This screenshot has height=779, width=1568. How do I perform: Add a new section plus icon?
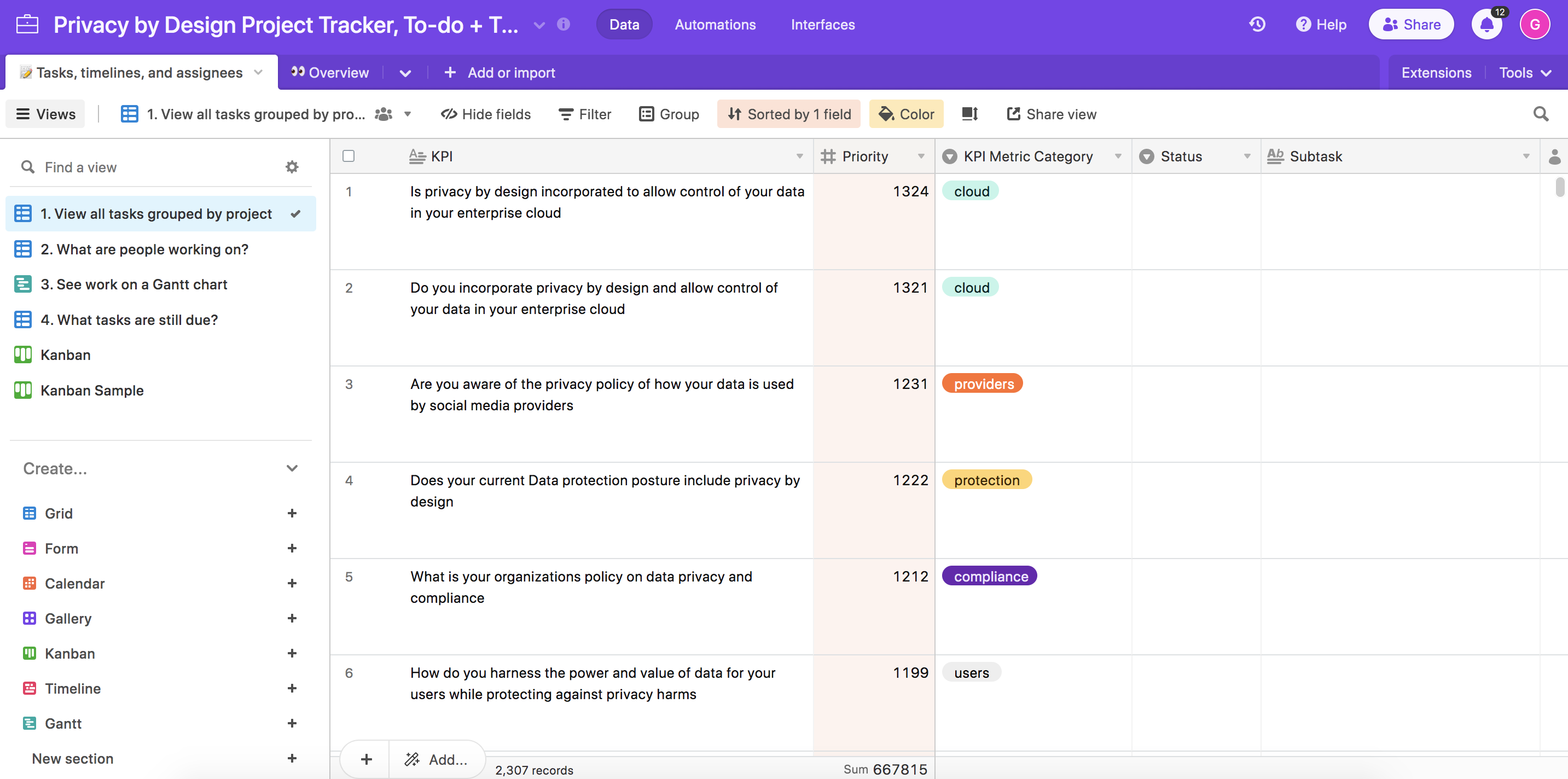tap(292, 758)
